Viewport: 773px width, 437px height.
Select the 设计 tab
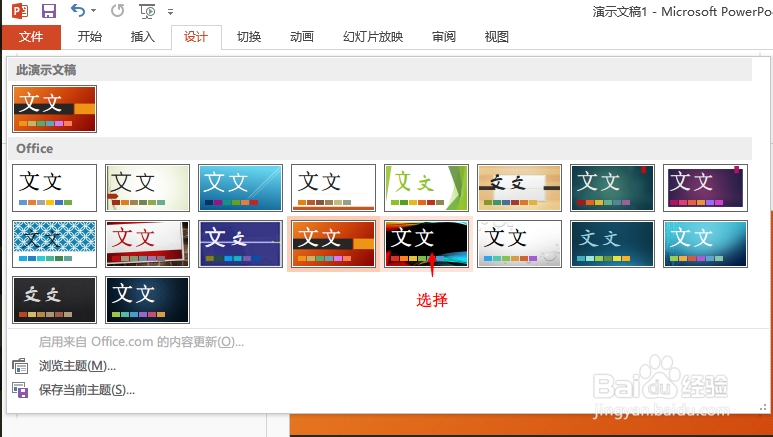click(196, 37)
